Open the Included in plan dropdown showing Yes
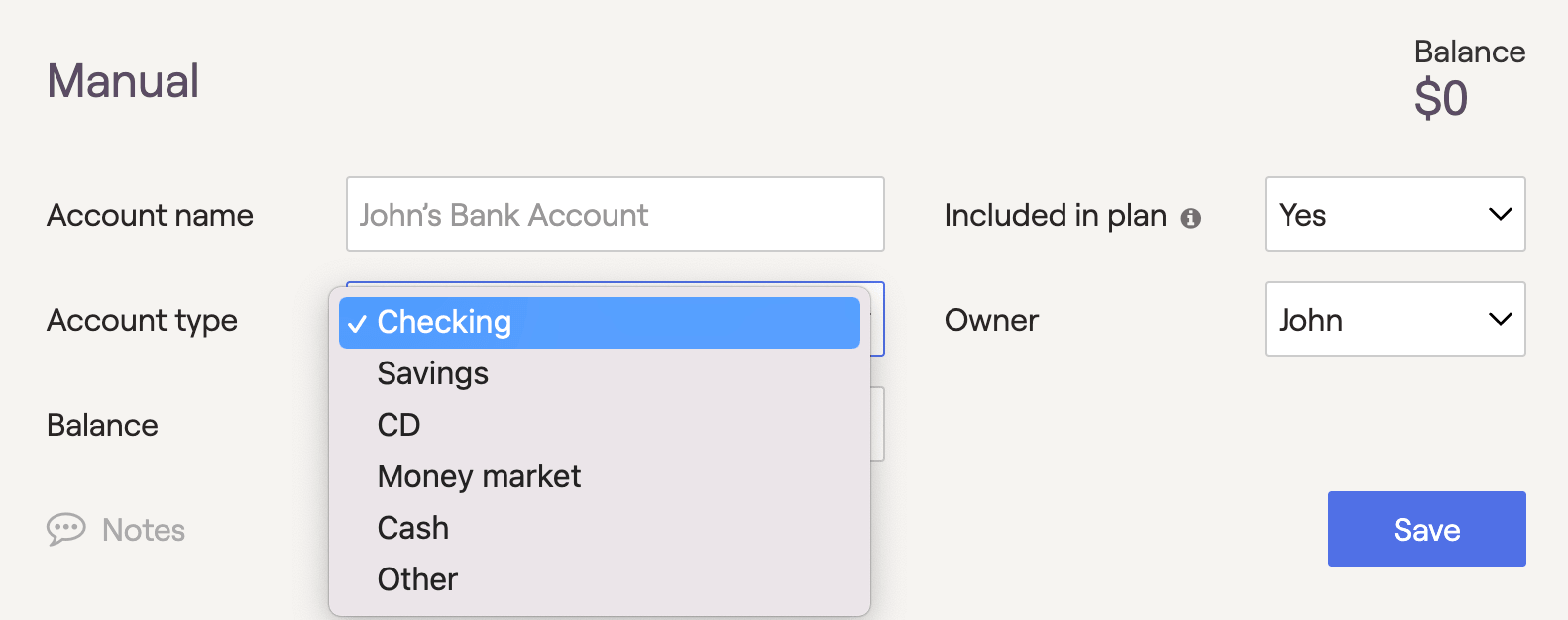The height and width of the screenshot is (620, 1568). 1396,214
